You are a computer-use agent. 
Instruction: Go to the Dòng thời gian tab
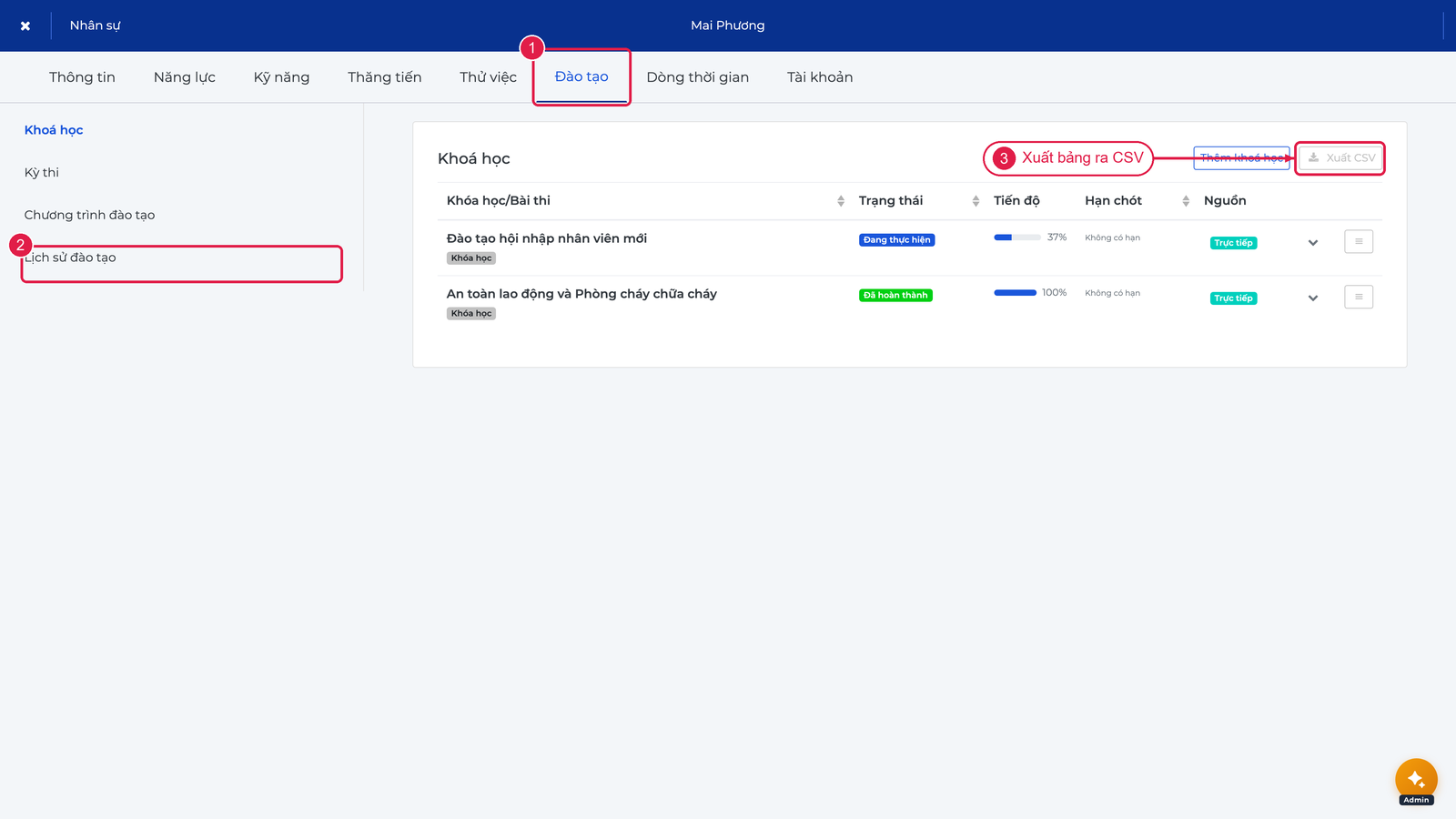698,77
